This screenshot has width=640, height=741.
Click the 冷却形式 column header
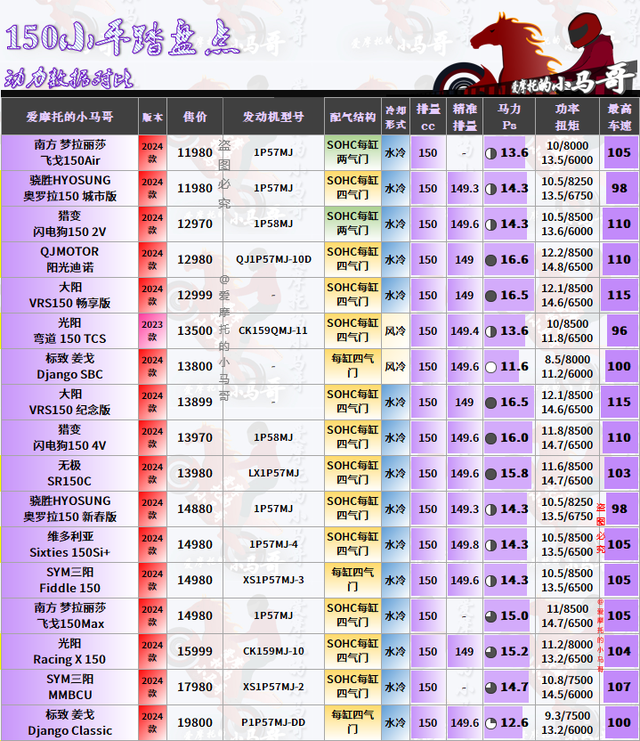point(395,117)
